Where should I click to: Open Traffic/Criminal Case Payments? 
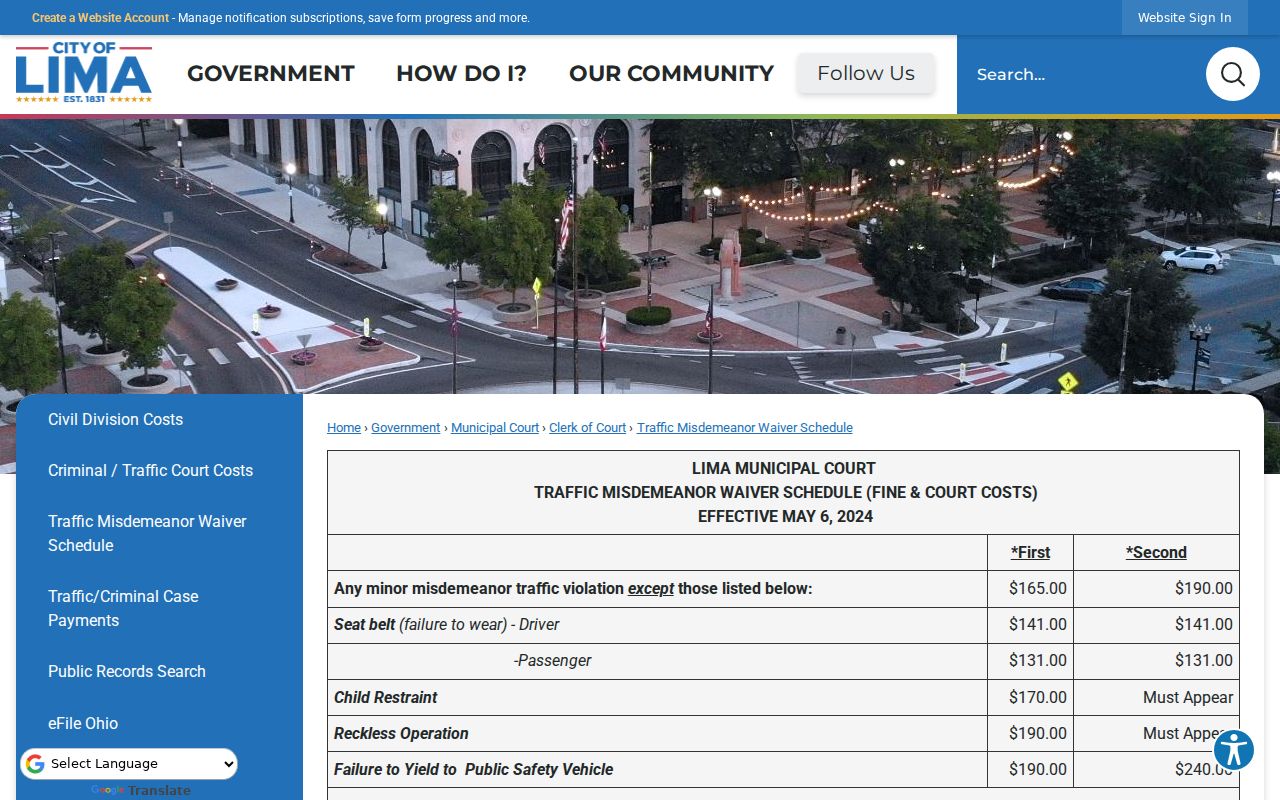coord(123,608)
